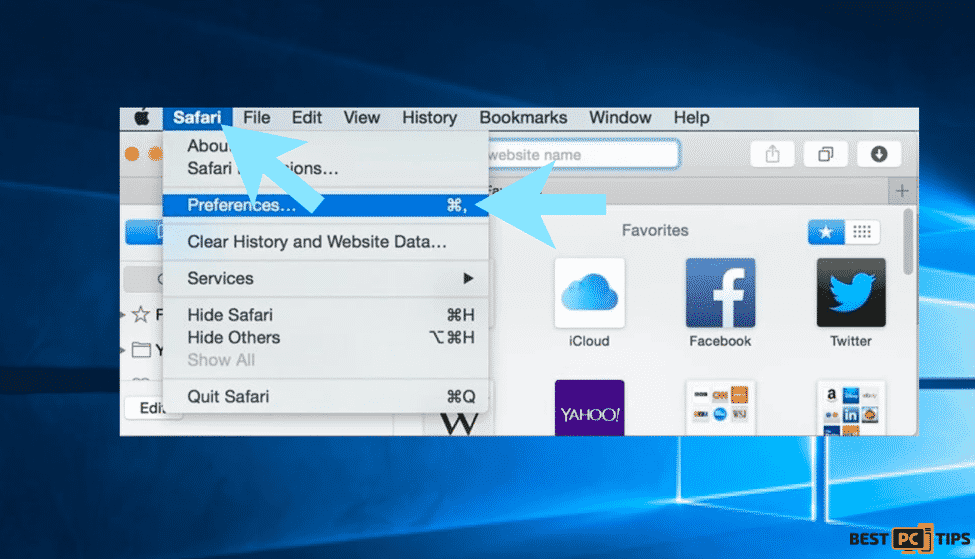Open the Apple menu
The image size is (975, 559).
pos(142,118)
